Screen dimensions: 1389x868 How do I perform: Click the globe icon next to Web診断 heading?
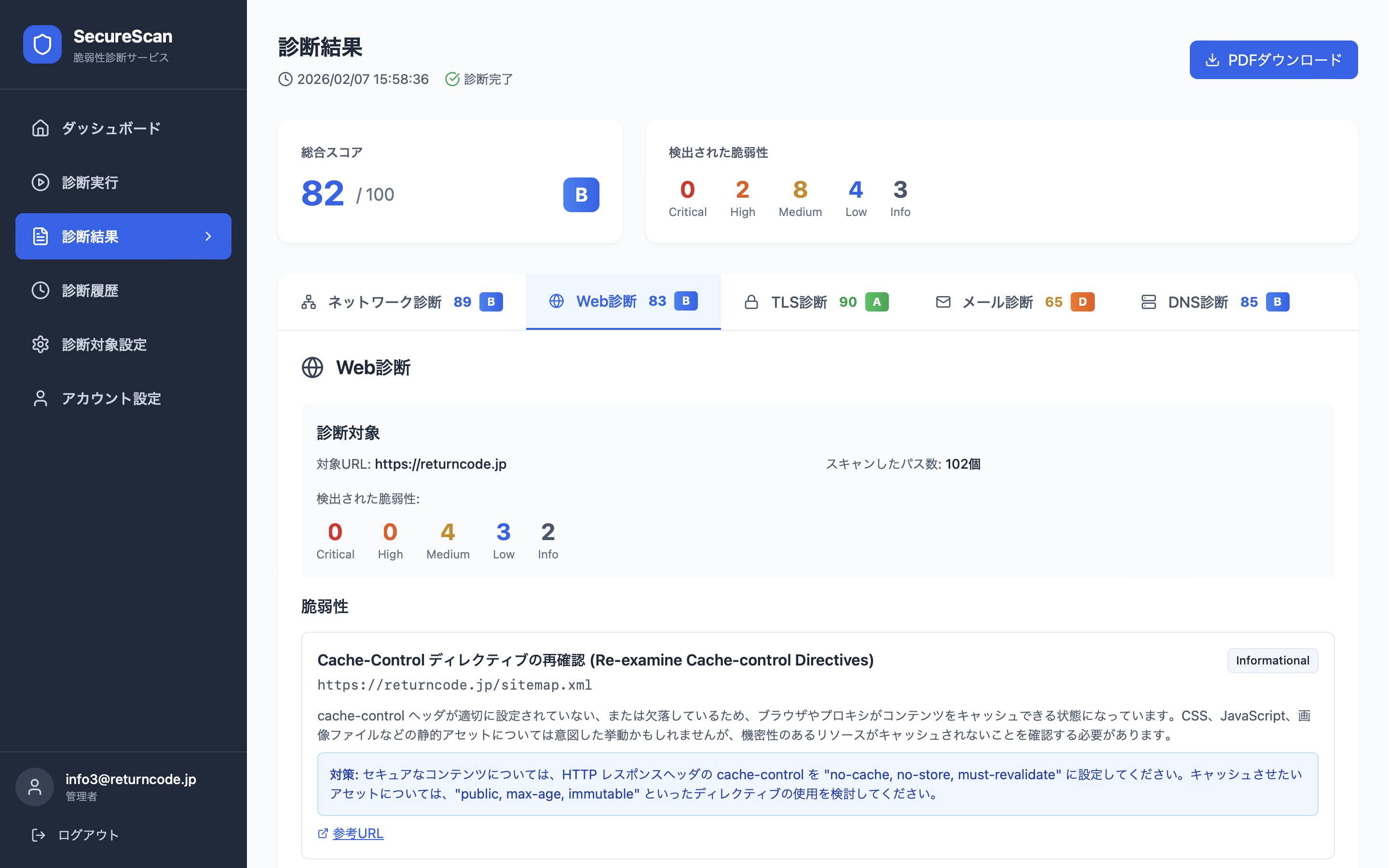313,367
